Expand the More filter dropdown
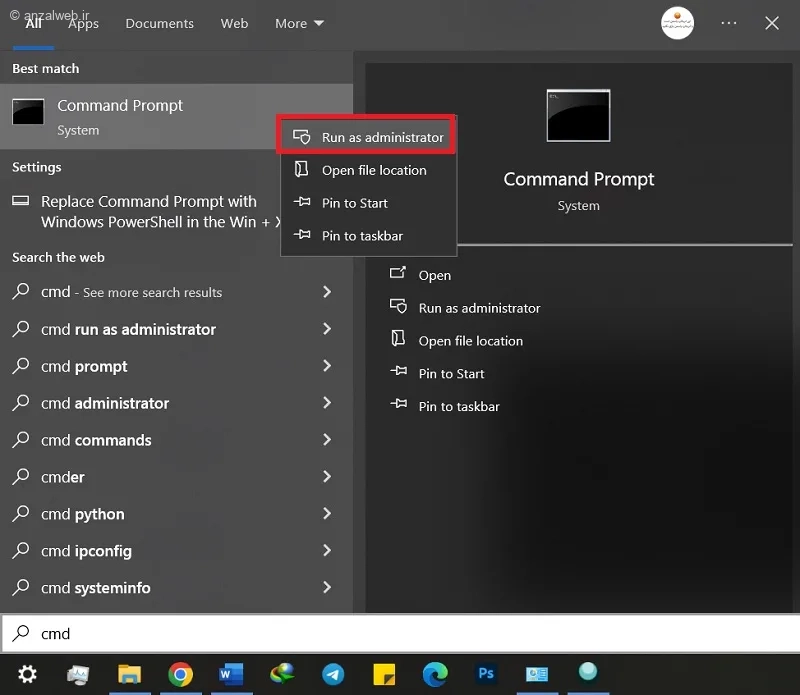The height and width of the screenshot is (695, 800). [299, 23]
